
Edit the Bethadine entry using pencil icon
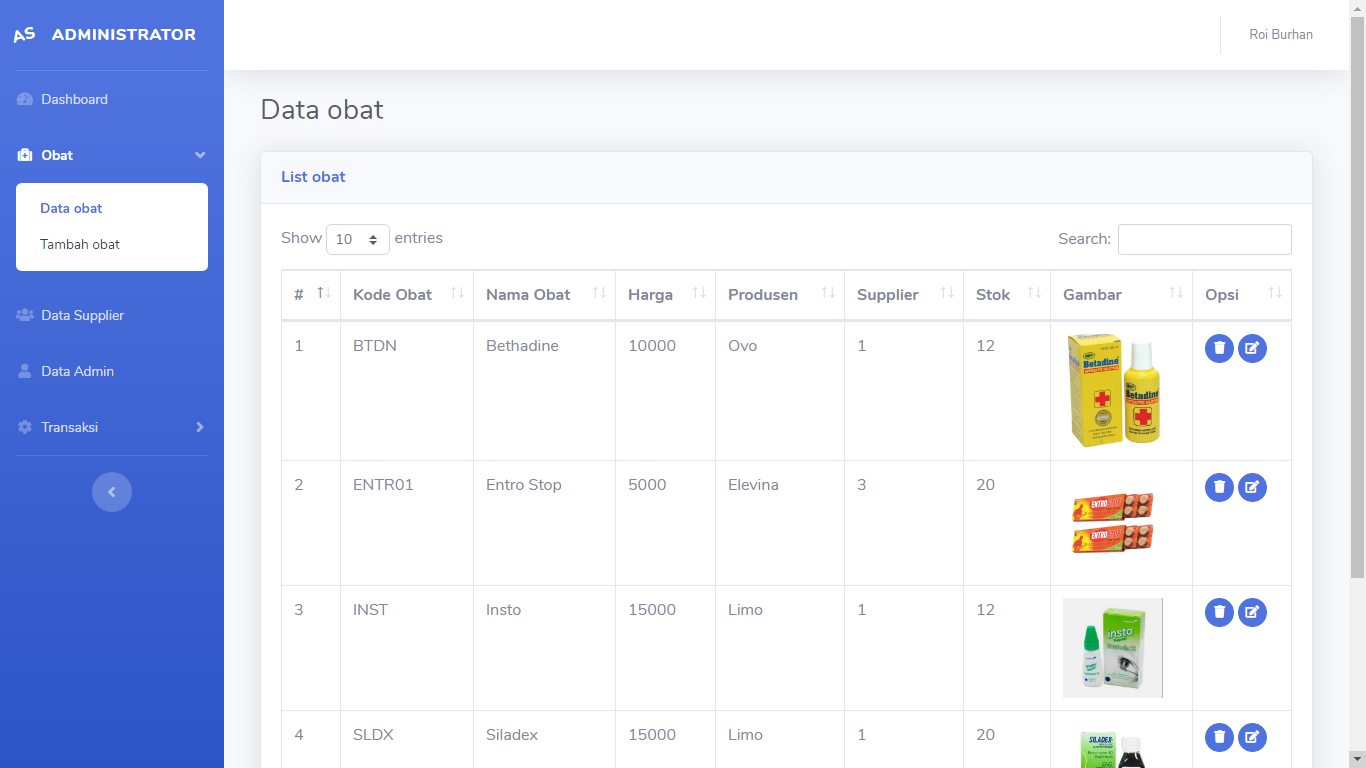pyautogui.click(x=1252, y=348)
